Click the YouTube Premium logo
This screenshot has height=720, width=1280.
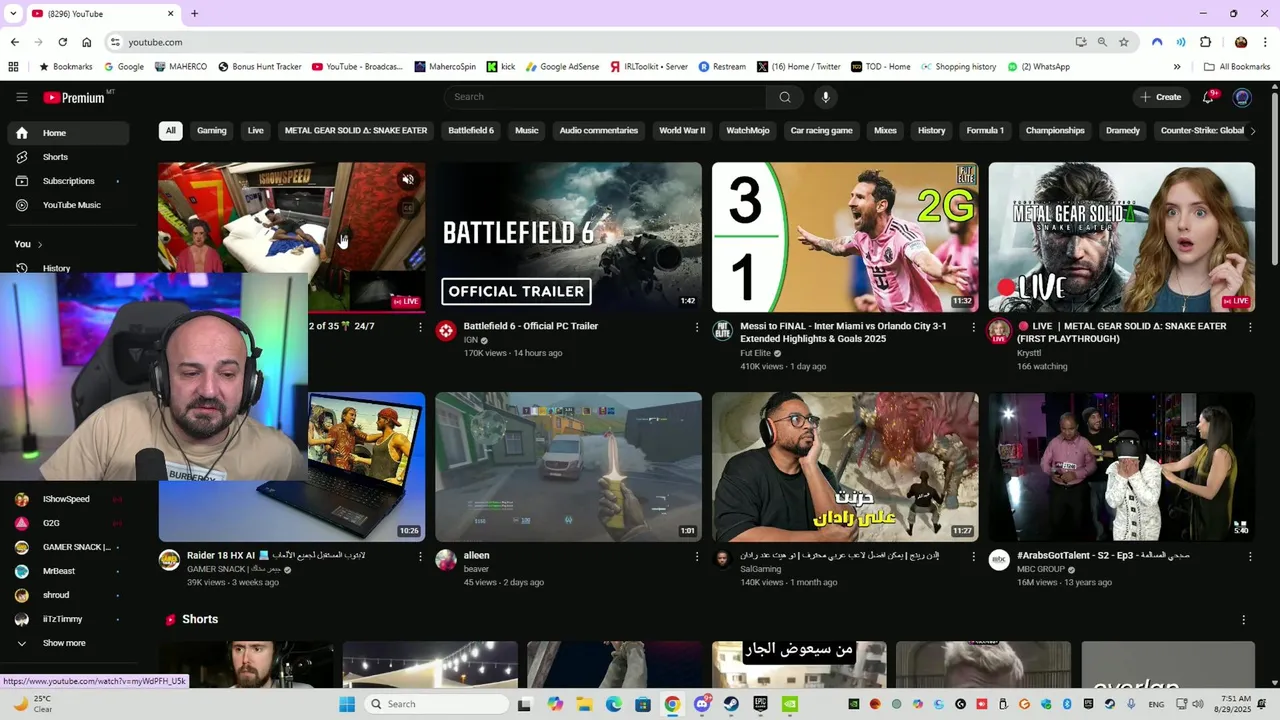click(x=74, y=97)
